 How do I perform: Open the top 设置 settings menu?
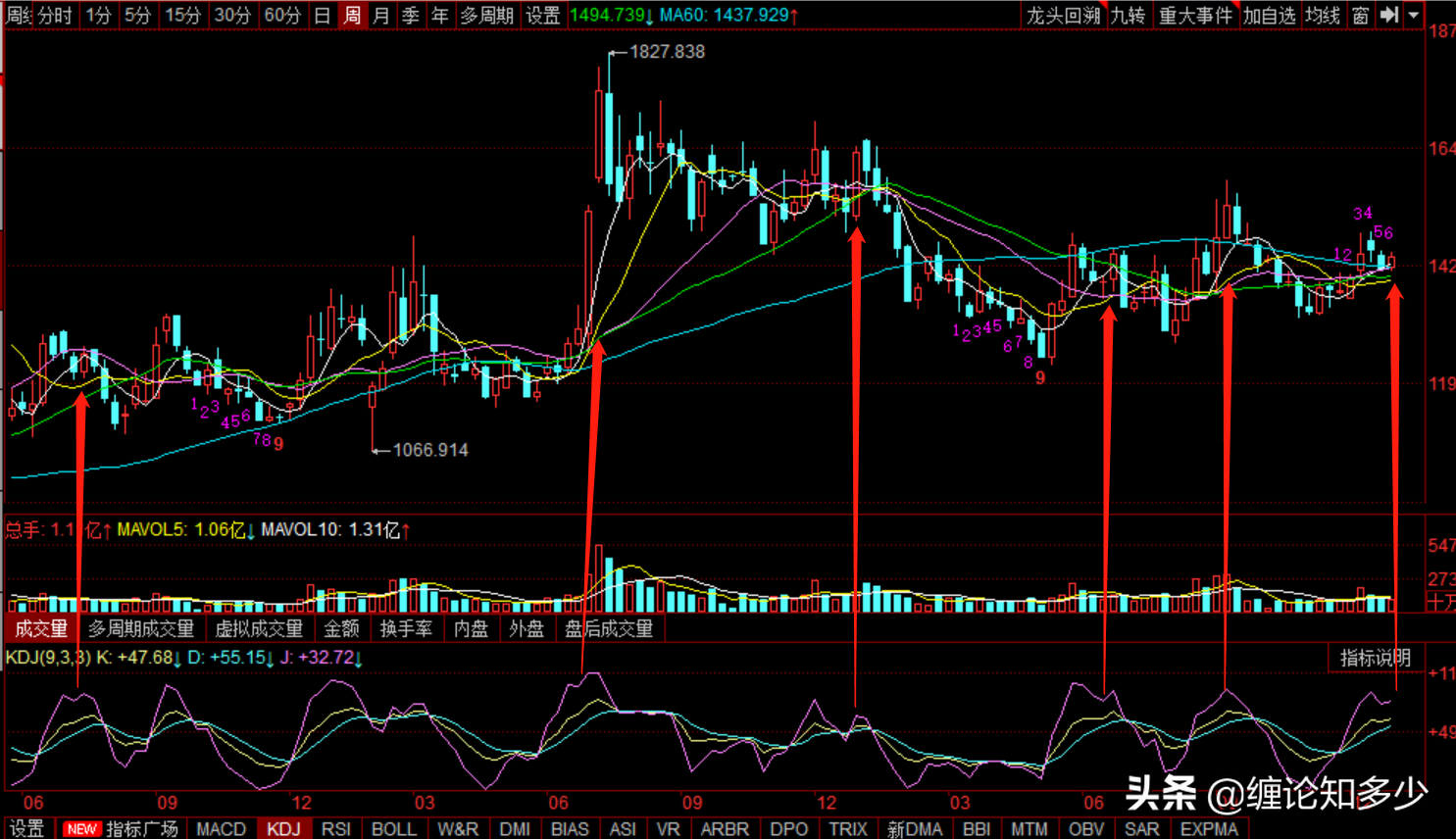(542, 15)
